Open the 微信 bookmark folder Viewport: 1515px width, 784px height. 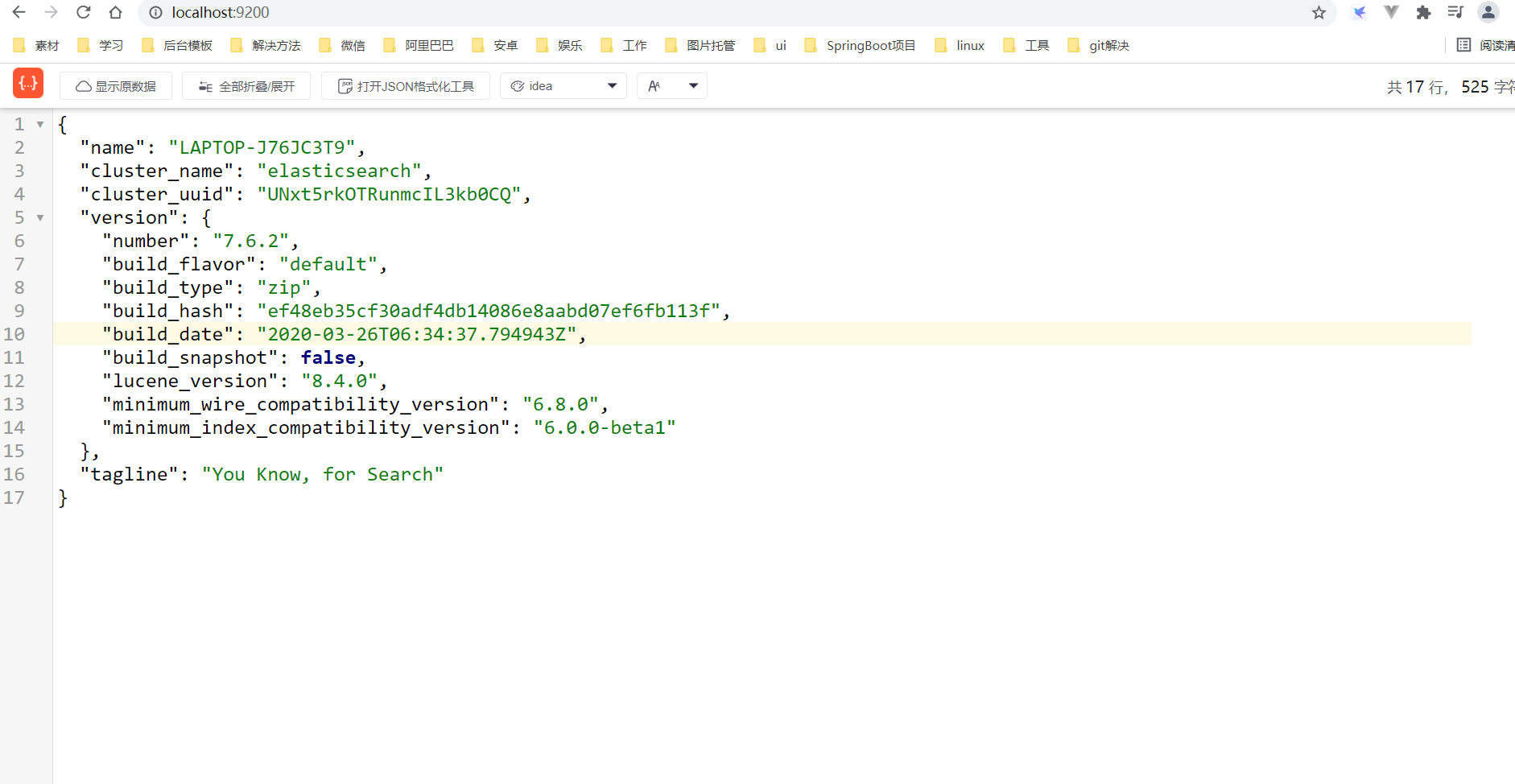[x=342, y=45]
